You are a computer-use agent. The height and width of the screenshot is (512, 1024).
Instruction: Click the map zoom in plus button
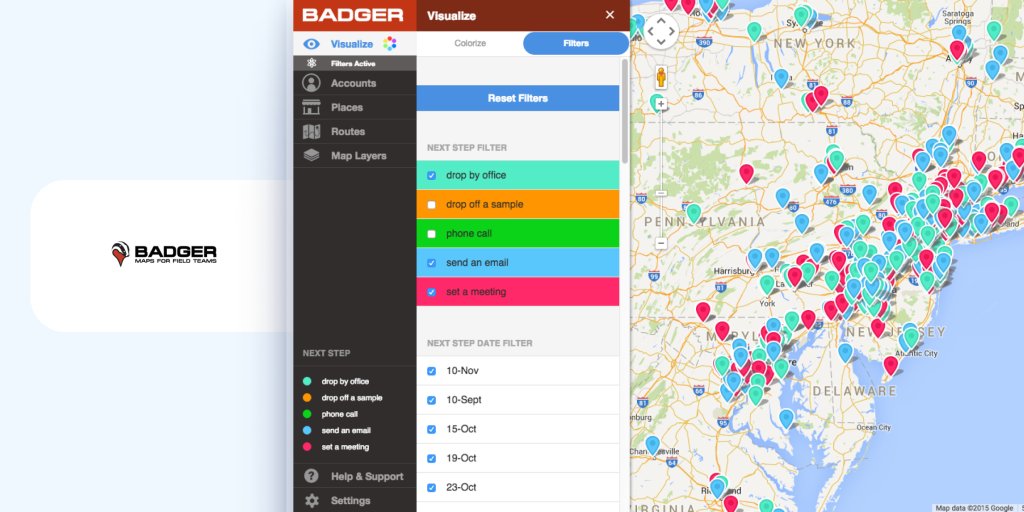[661, 103]
